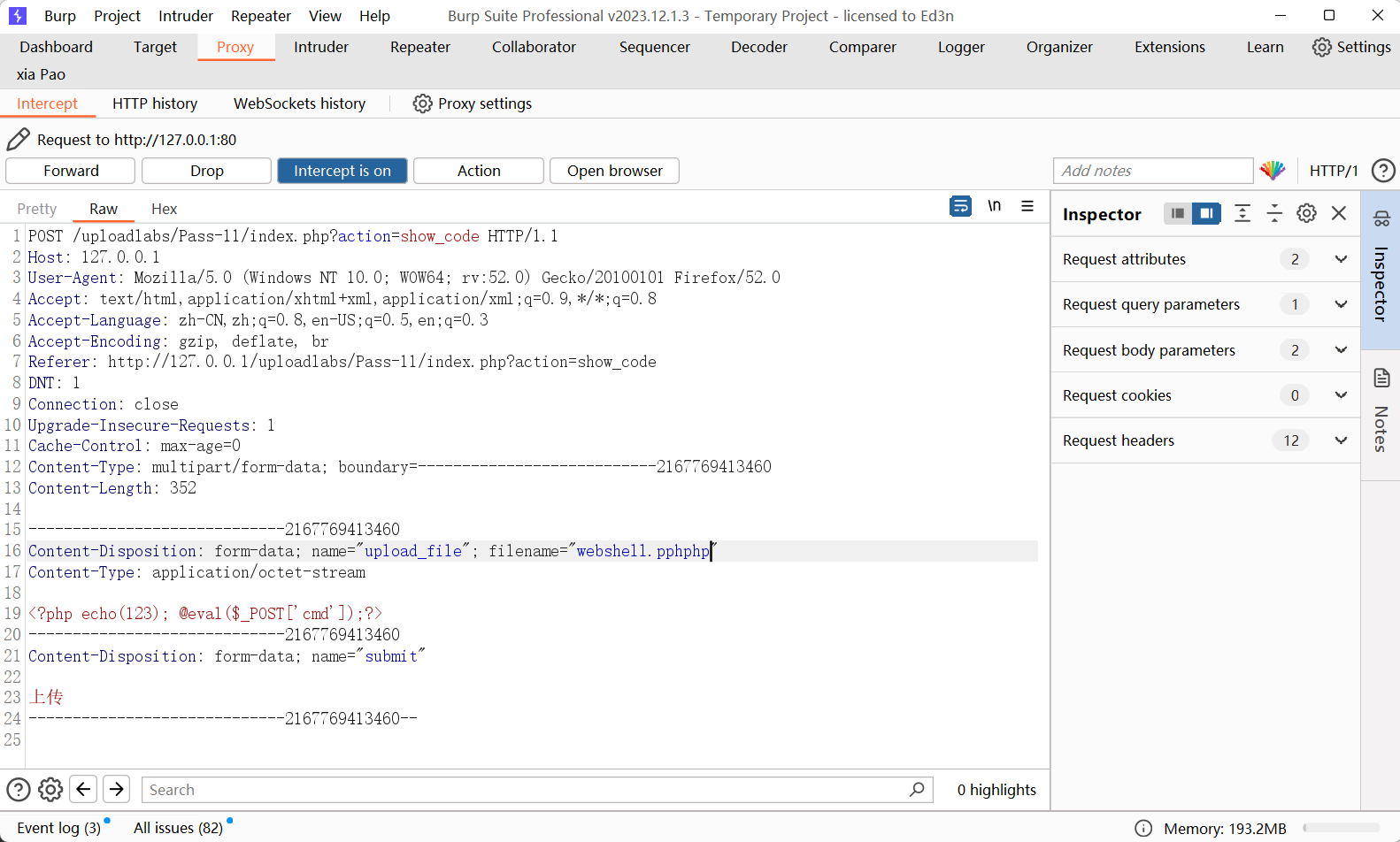Image resolution: width=1400 pixels, height=842 pixels.
Task: Open the help icon beside HTTP/1
Action: tap(1383, 171)
